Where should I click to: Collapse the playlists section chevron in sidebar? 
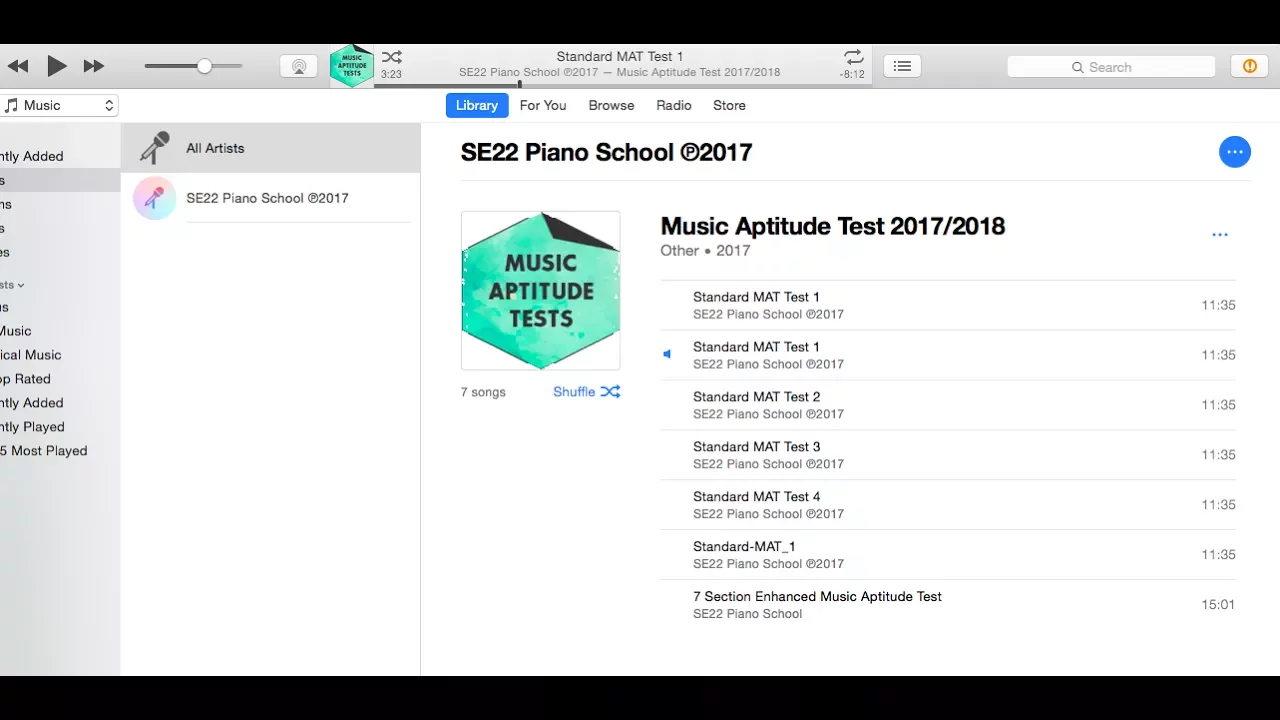[21, 285]
